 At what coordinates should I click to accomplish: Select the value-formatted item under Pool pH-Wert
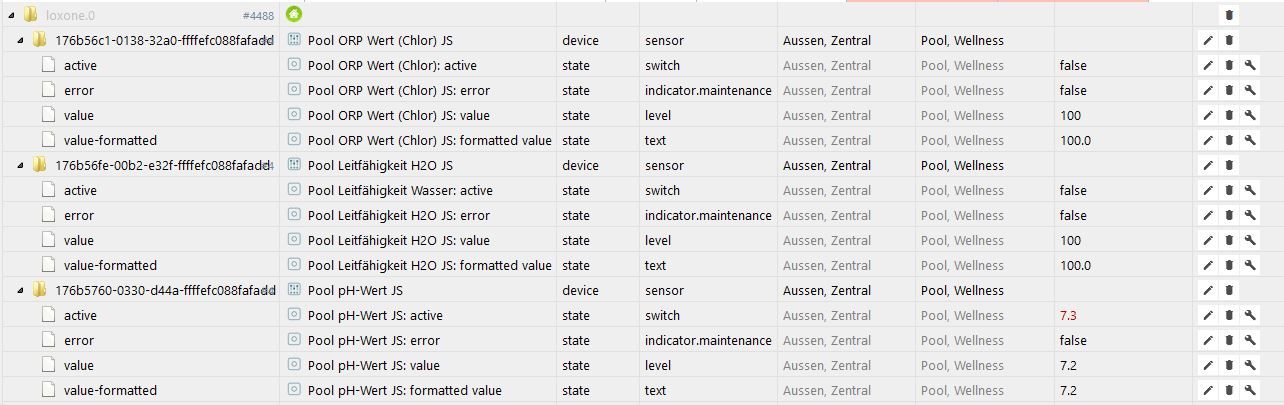[110, 390]
